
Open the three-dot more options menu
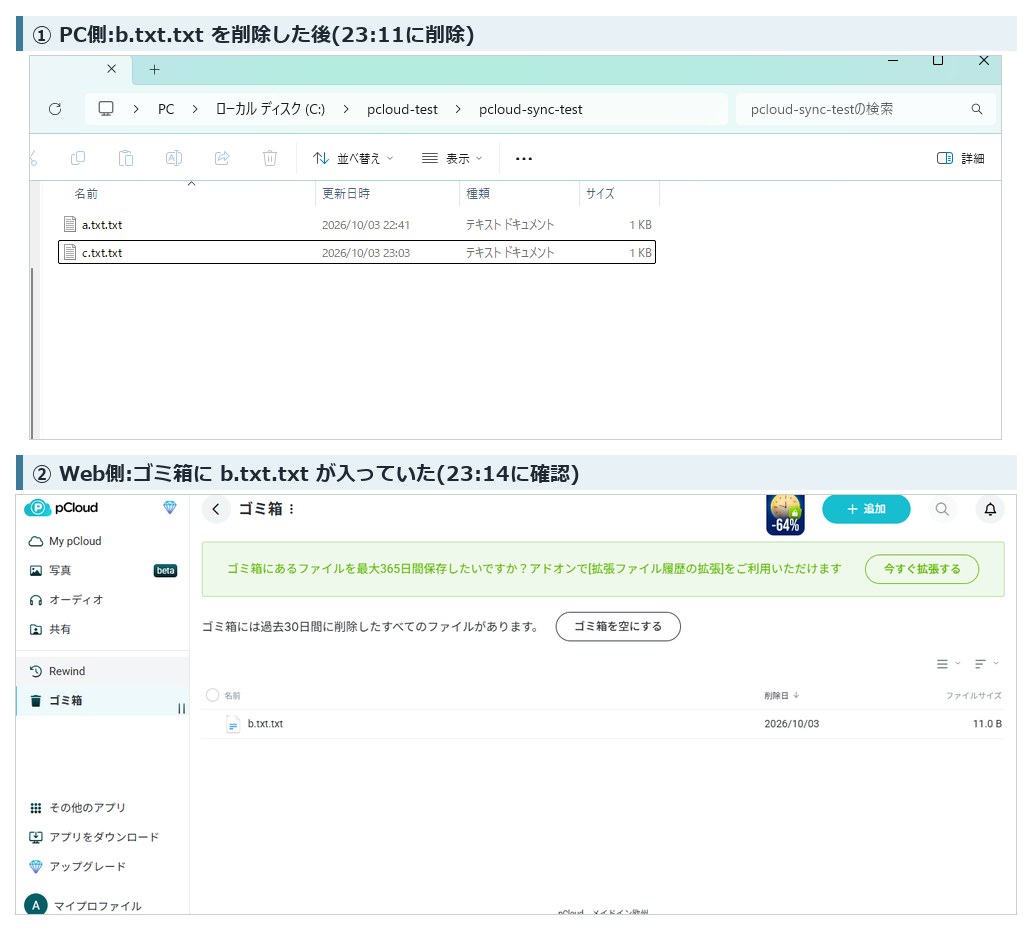[x=524, y=159]
